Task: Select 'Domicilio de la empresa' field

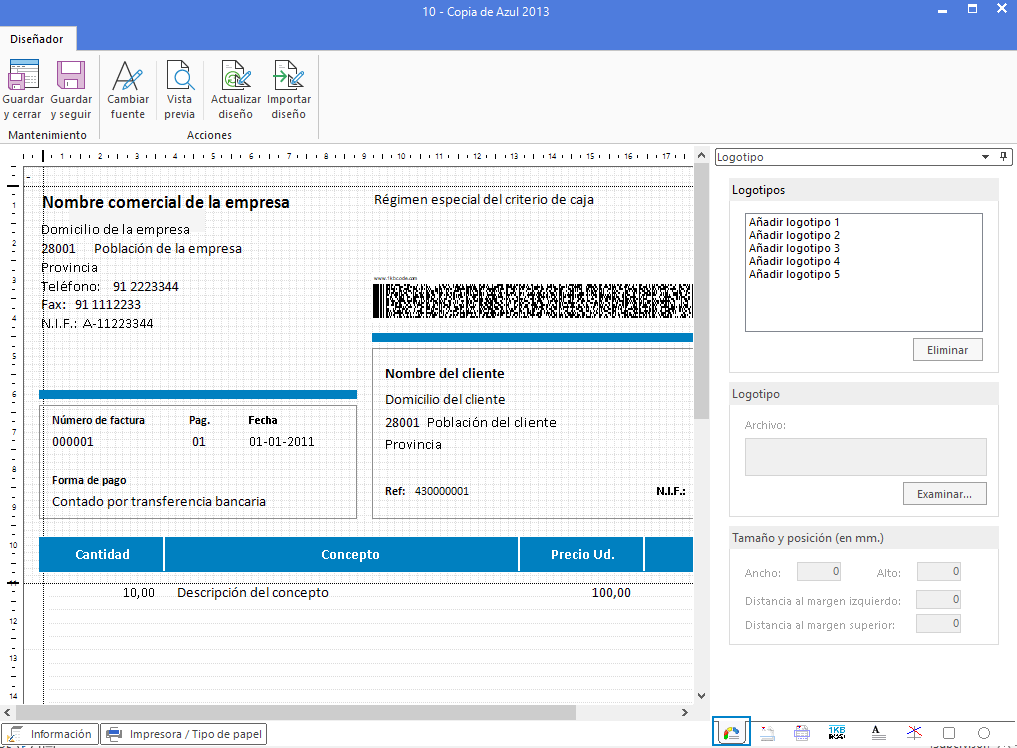Action: pos(115,230)
